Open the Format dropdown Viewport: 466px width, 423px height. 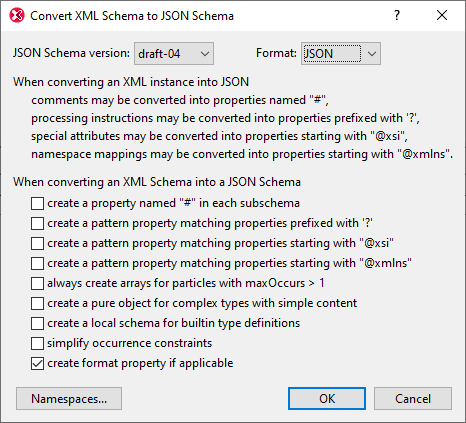coord(341,53)
